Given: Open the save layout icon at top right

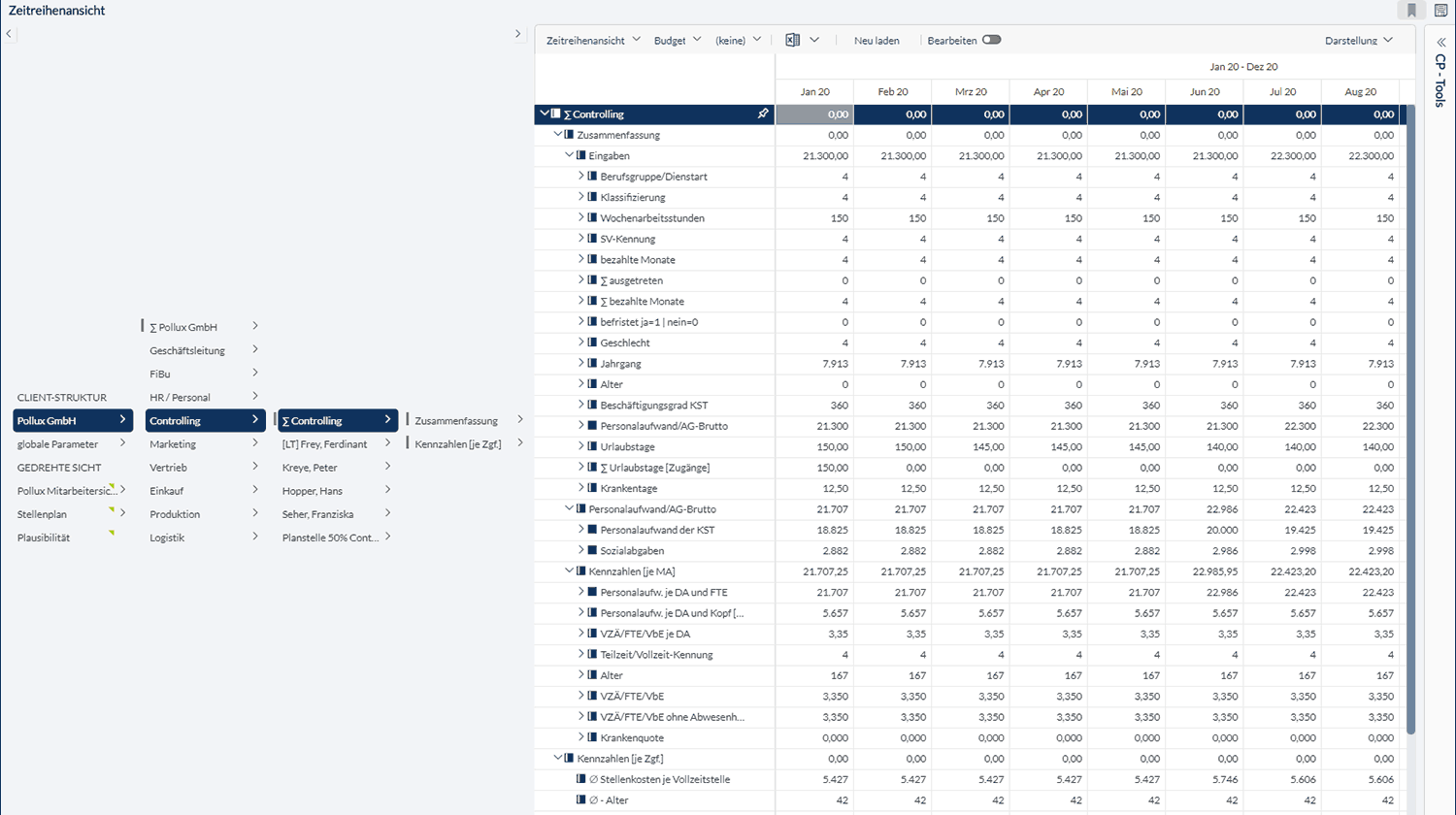Looking at the screenshot, I should pos(1441,11).
